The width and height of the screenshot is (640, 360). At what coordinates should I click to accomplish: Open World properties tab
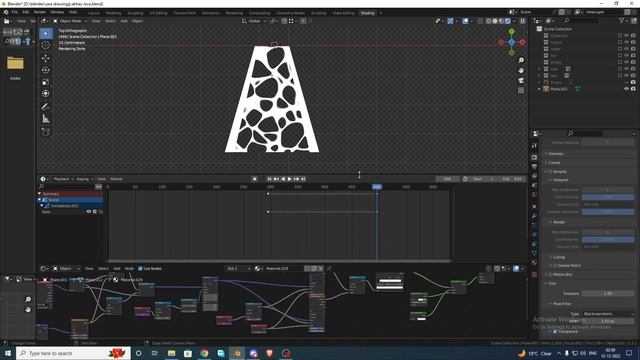pos(534,195)
